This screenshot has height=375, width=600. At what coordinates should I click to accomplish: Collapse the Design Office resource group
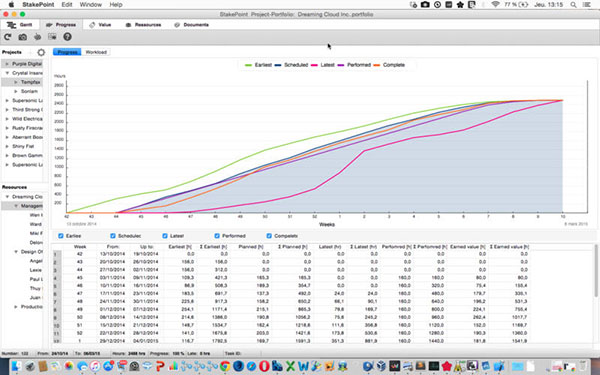16,252
